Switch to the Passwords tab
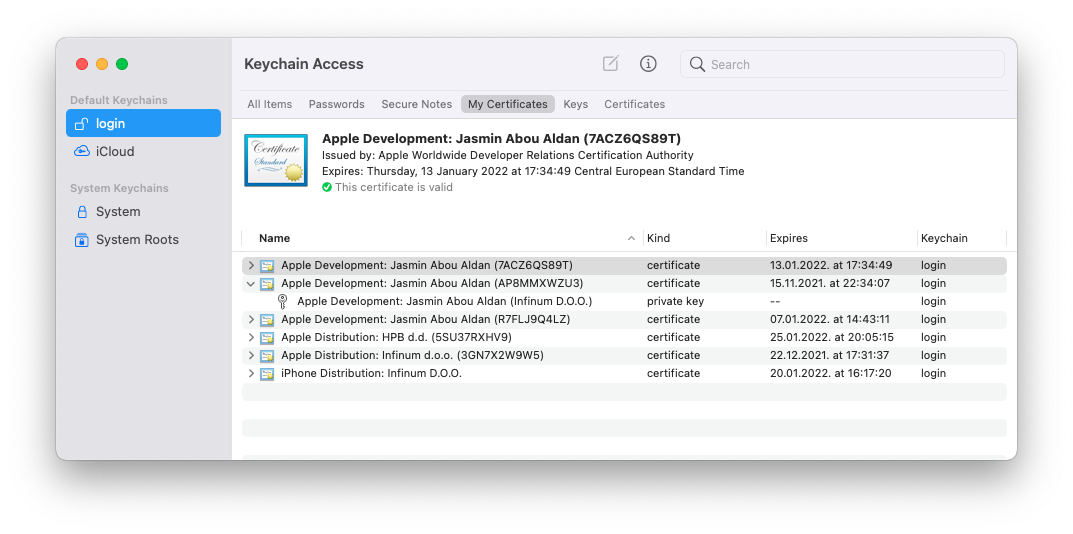This screenshot has height=534, width=1073. (336, 104)
